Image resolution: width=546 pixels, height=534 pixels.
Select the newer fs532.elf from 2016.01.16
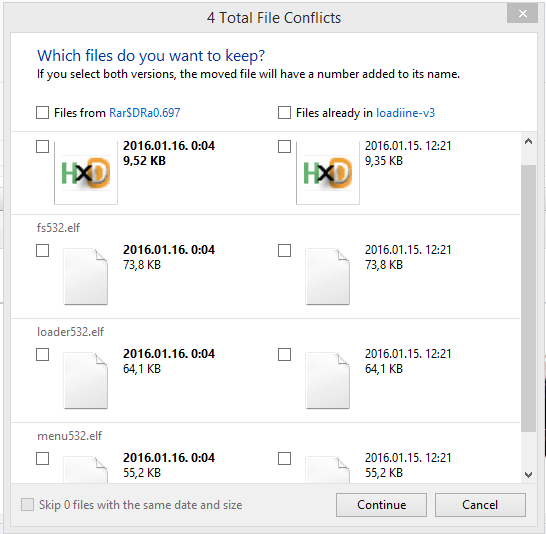pyautogui.click(x=42, y=250)
